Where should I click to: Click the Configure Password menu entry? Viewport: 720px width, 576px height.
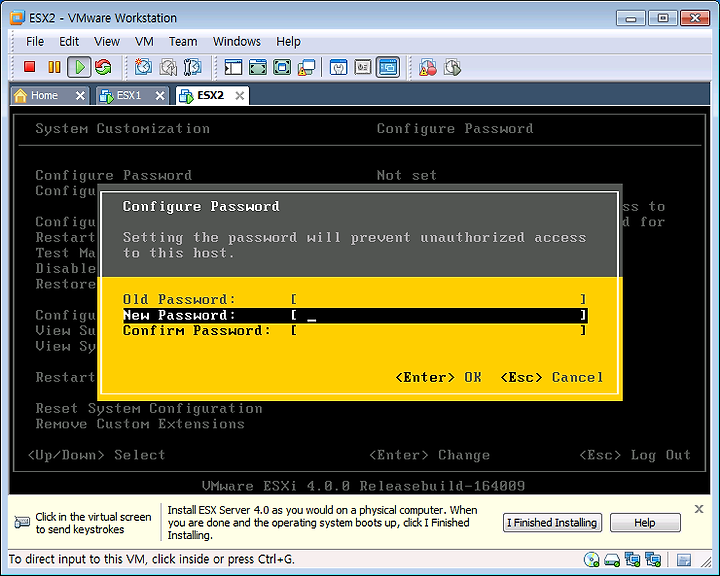point(113,175)
